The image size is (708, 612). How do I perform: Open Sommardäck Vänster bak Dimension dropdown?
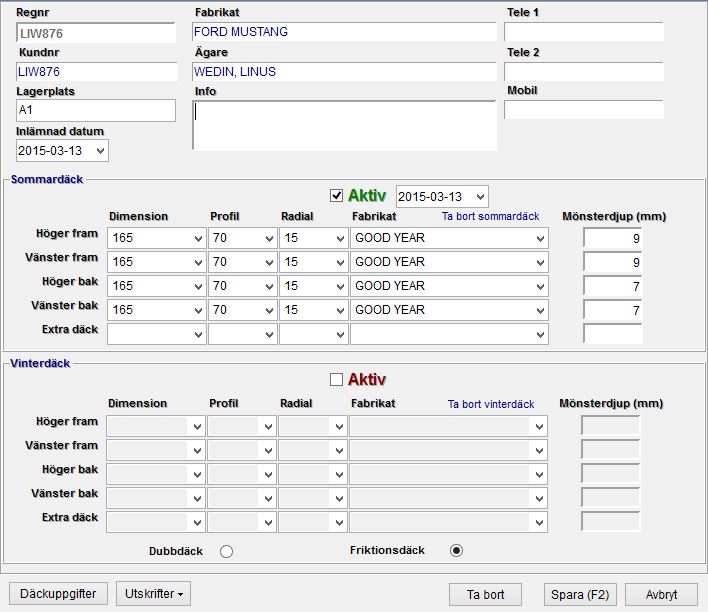coord(198,310)
